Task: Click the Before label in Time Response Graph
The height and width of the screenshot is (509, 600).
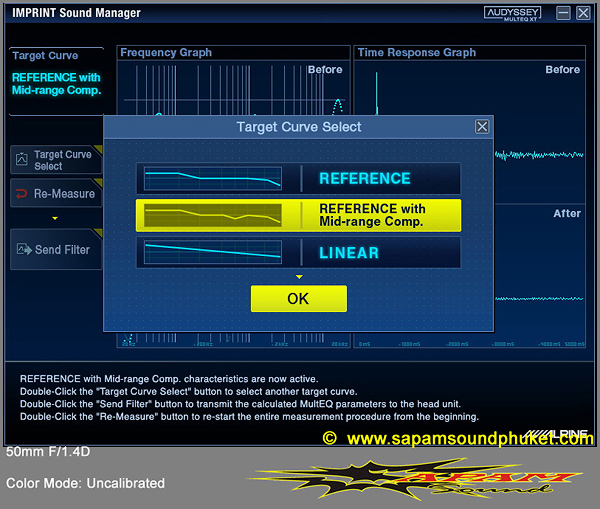Action: (x=562, y=70)
